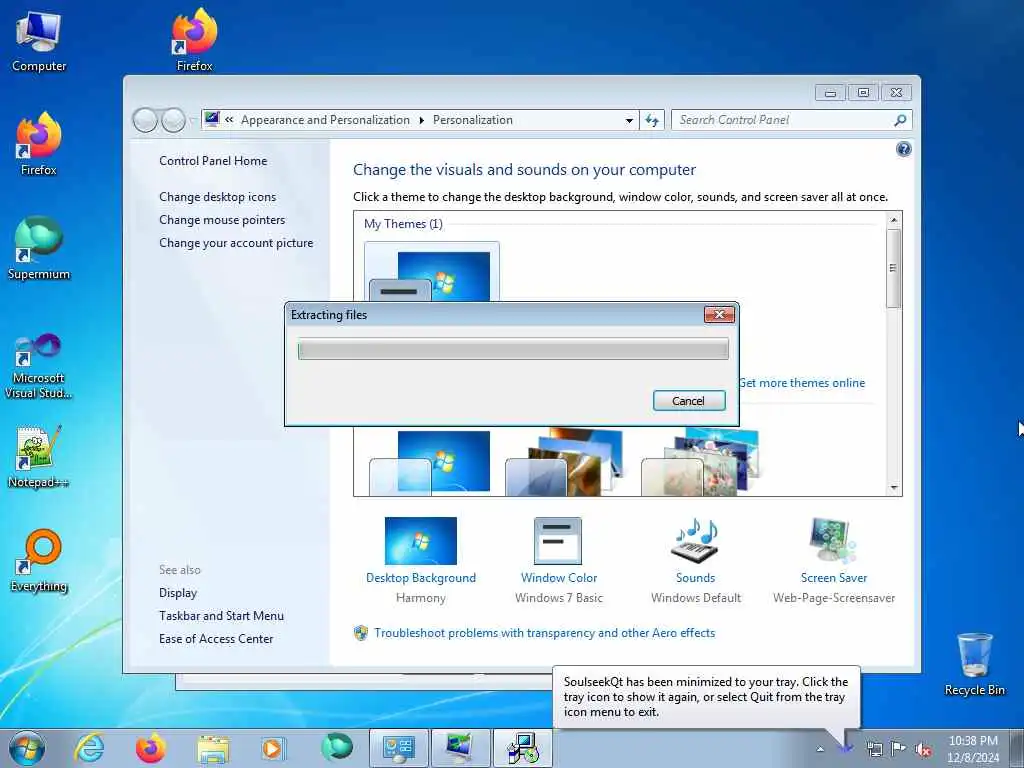Open Windows Media Player on taskbar
The image size is (1024, 768).
(272, 748)
